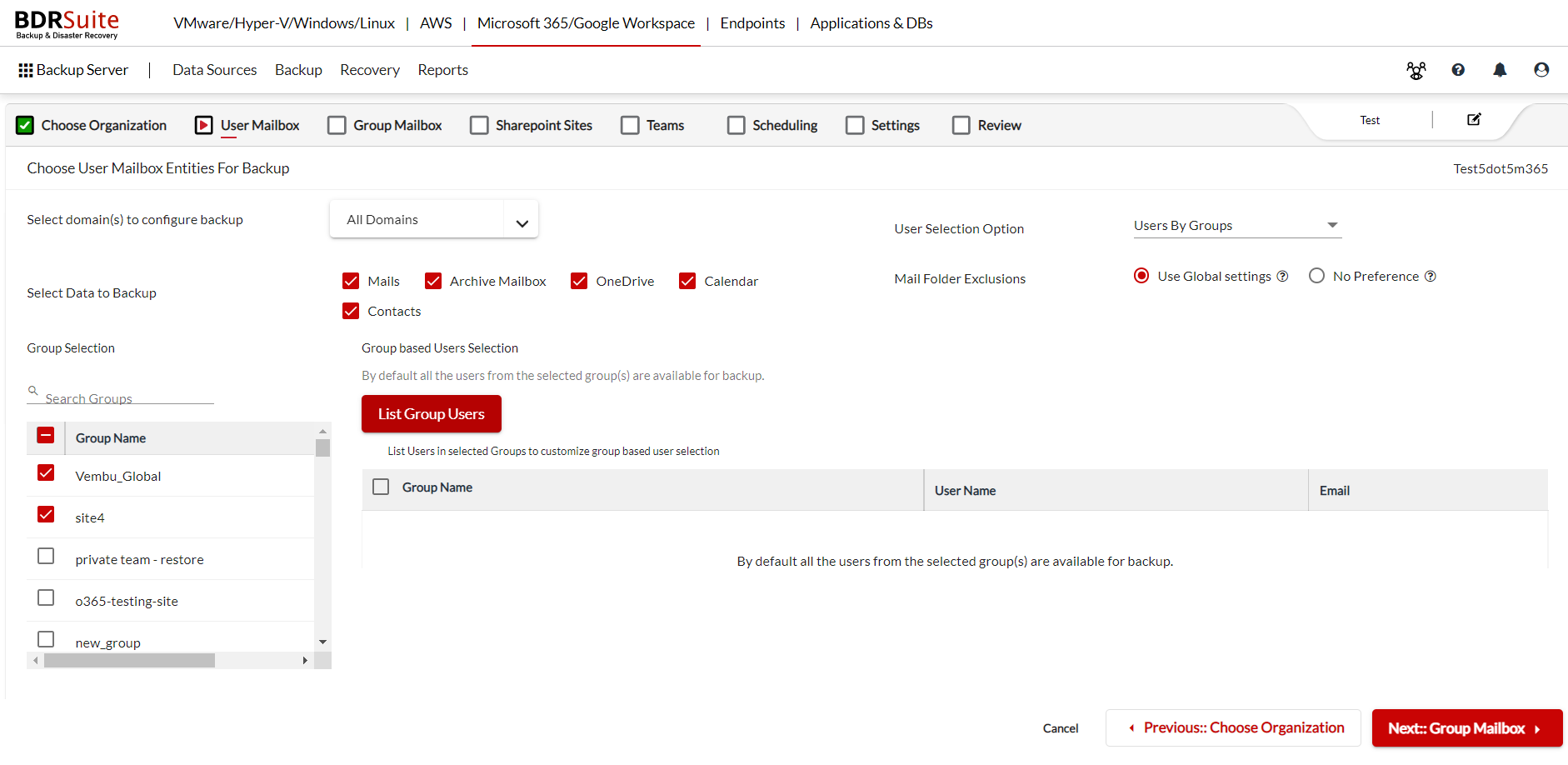1568x765 pixels.
Task: Open Applications & DBs tab
Action: (x=871, y=23)
